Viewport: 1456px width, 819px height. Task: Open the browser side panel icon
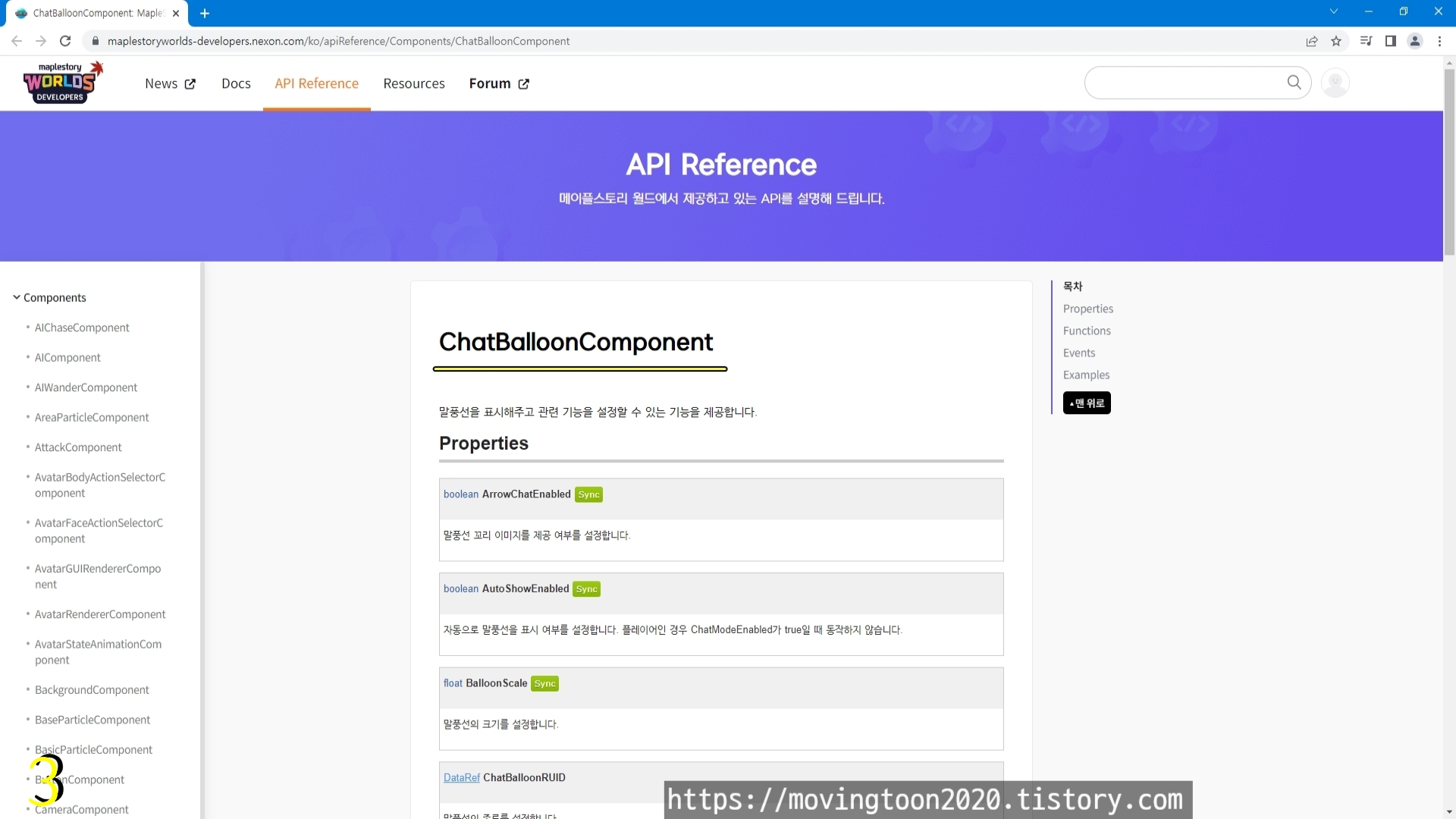(x=1390, y=41)
